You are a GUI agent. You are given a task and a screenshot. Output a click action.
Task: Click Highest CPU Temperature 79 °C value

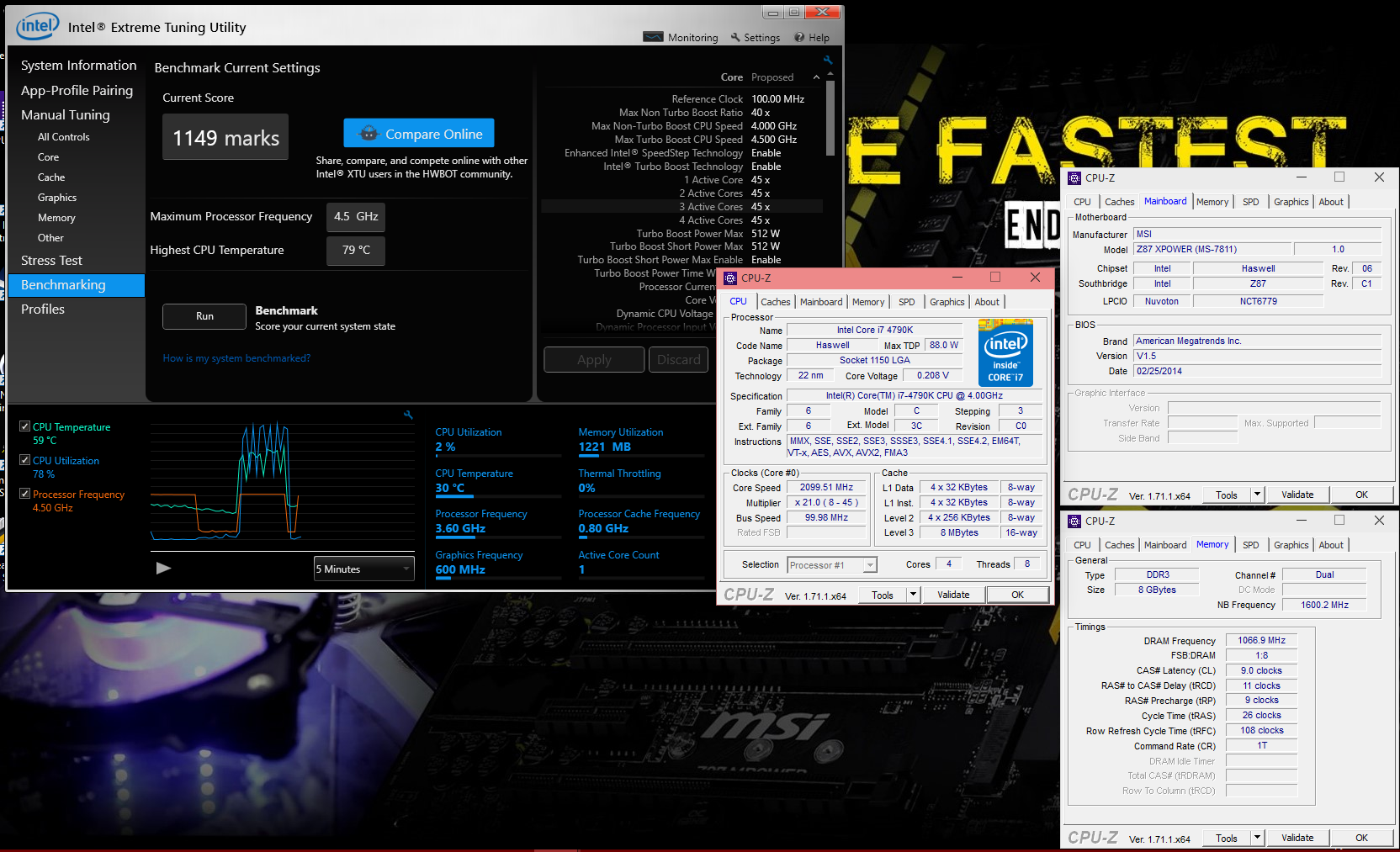pos(356,250)
